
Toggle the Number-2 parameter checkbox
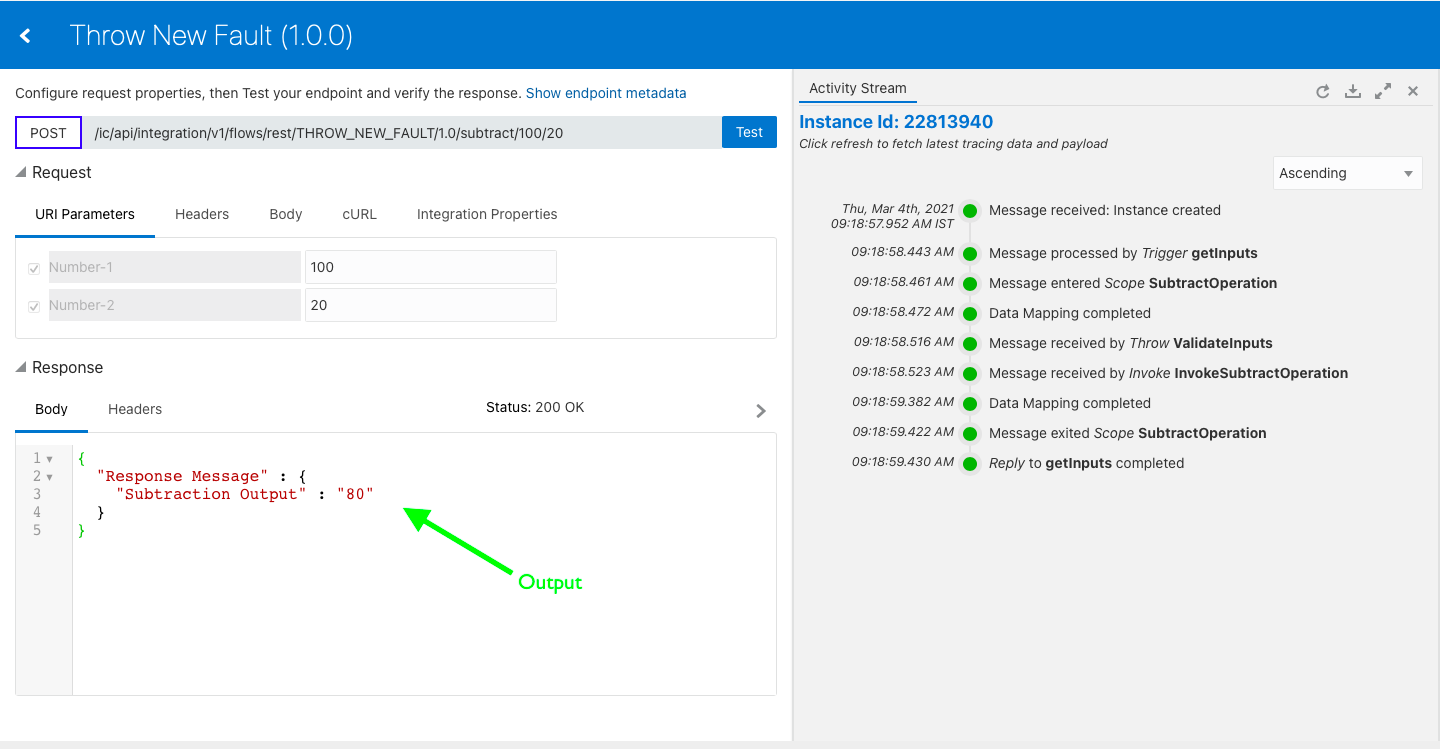[x=34, y=306]
